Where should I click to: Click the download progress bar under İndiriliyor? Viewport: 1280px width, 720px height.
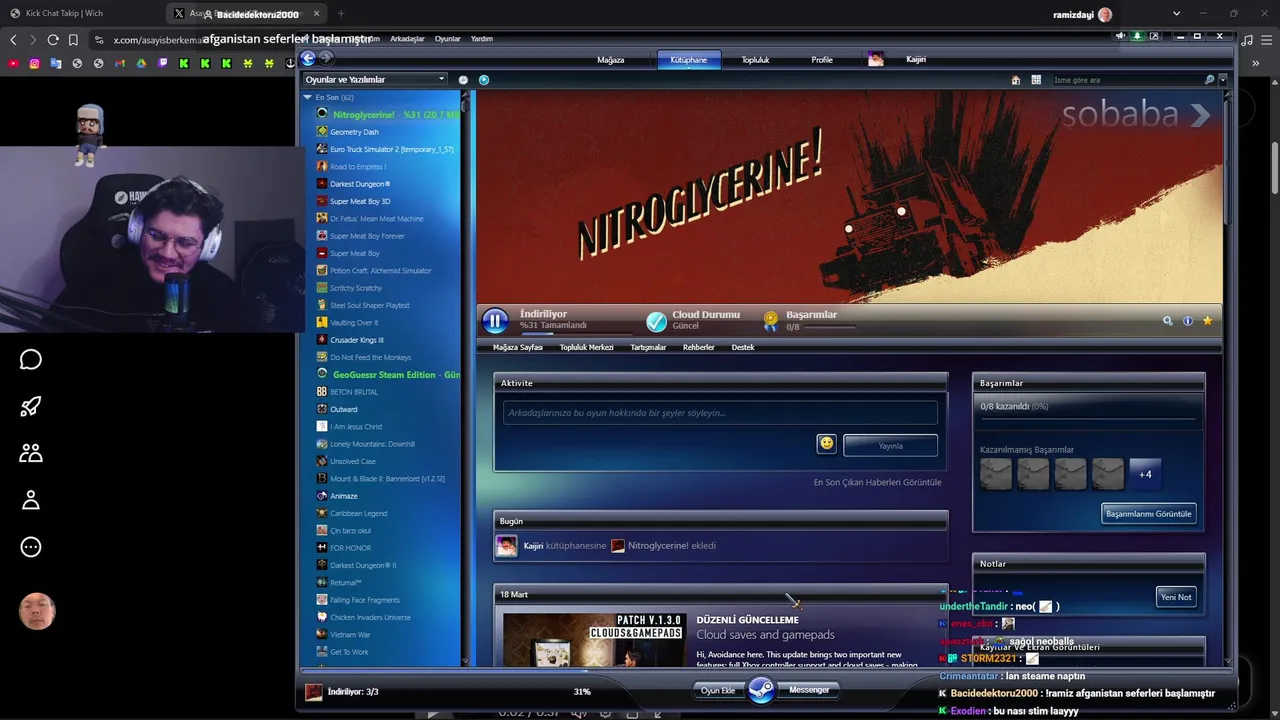(576, 334)
